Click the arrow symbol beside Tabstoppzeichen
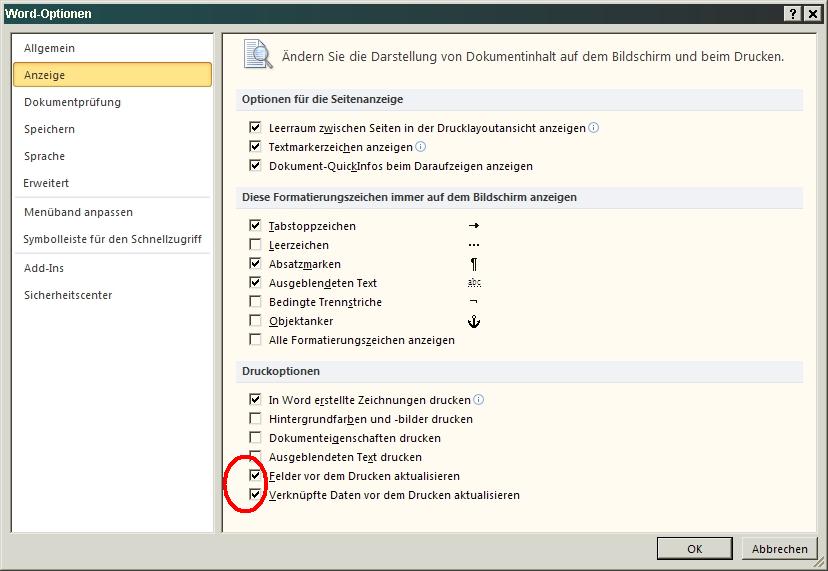Screen dimensions: 828x571 (474, 226)
